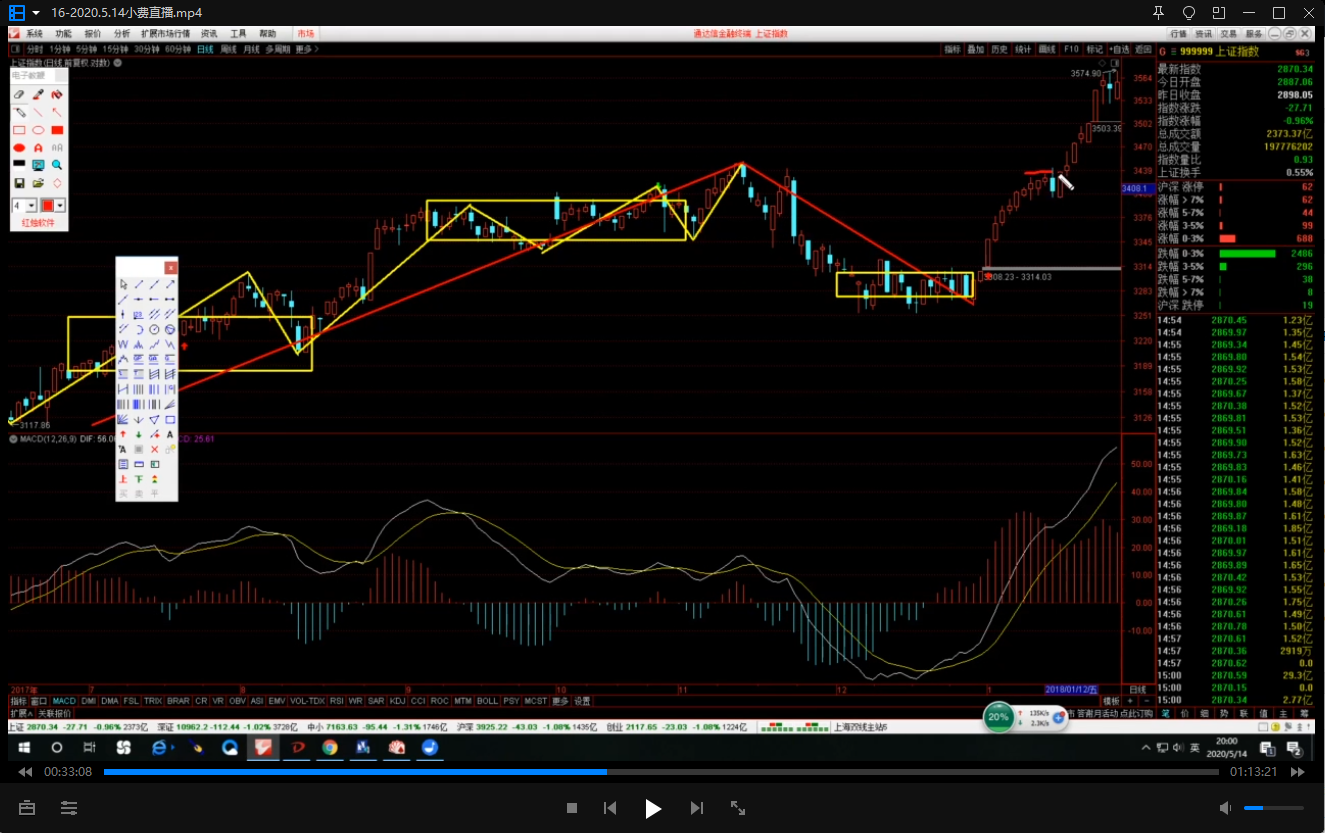Click the 行情 button at top right
Image resolution: width=1325 pixels, height=833 pixels.
[1178, 34]
